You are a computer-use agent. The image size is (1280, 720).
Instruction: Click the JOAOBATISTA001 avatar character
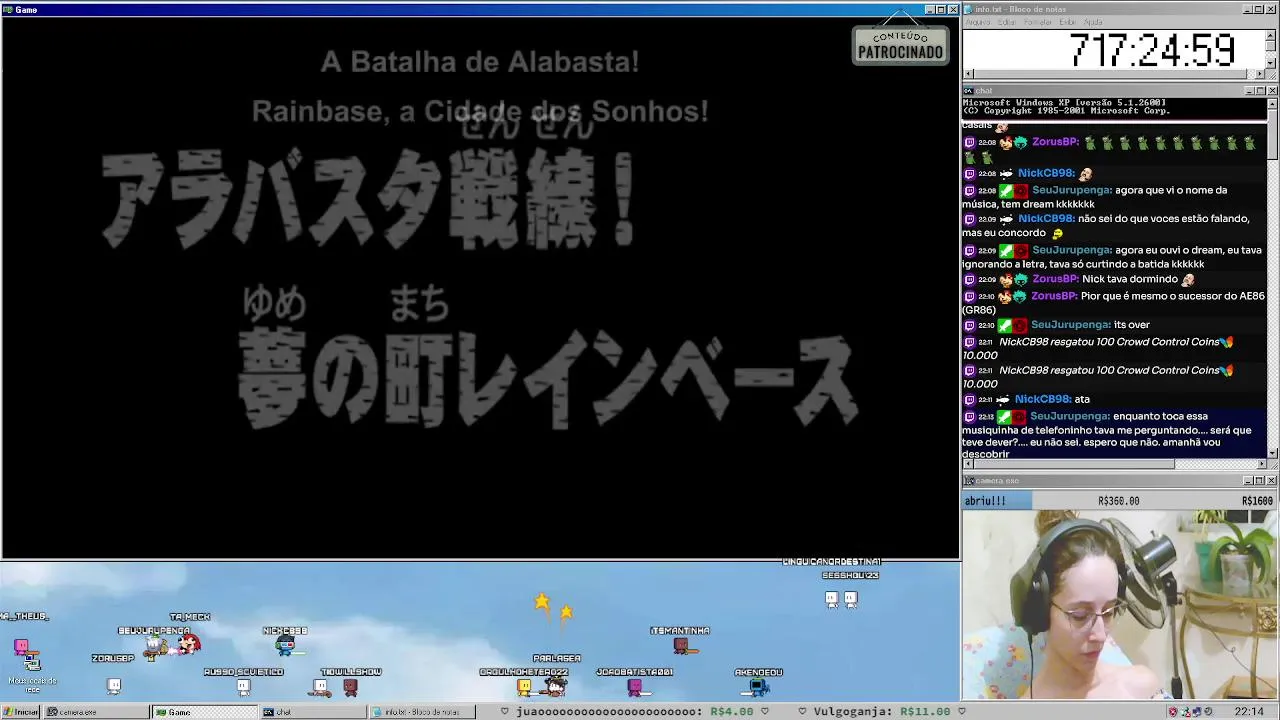635,687
